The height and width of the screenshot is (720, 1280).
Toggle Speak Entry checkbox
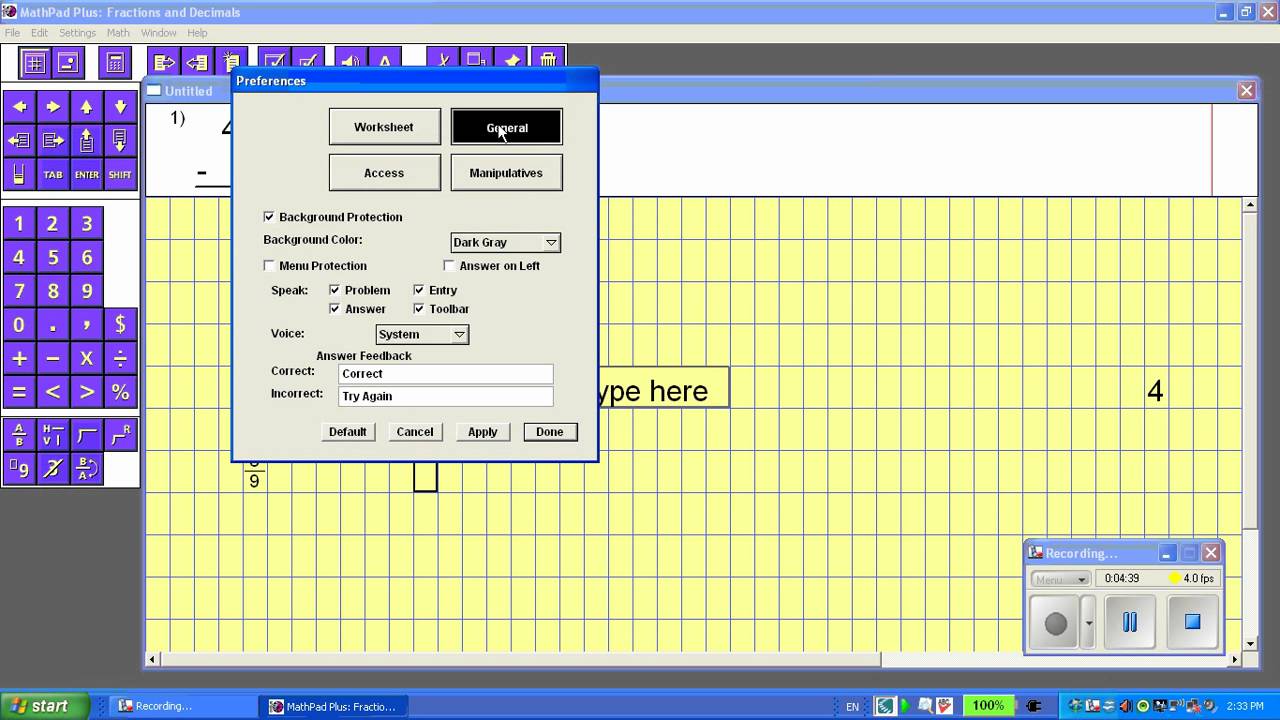pyautogui.click(x=419, y=290)
